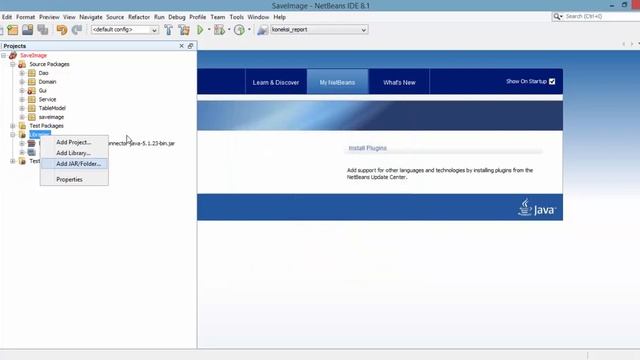
Task: Choose Properties from context menu
Action: pos(74,180)
